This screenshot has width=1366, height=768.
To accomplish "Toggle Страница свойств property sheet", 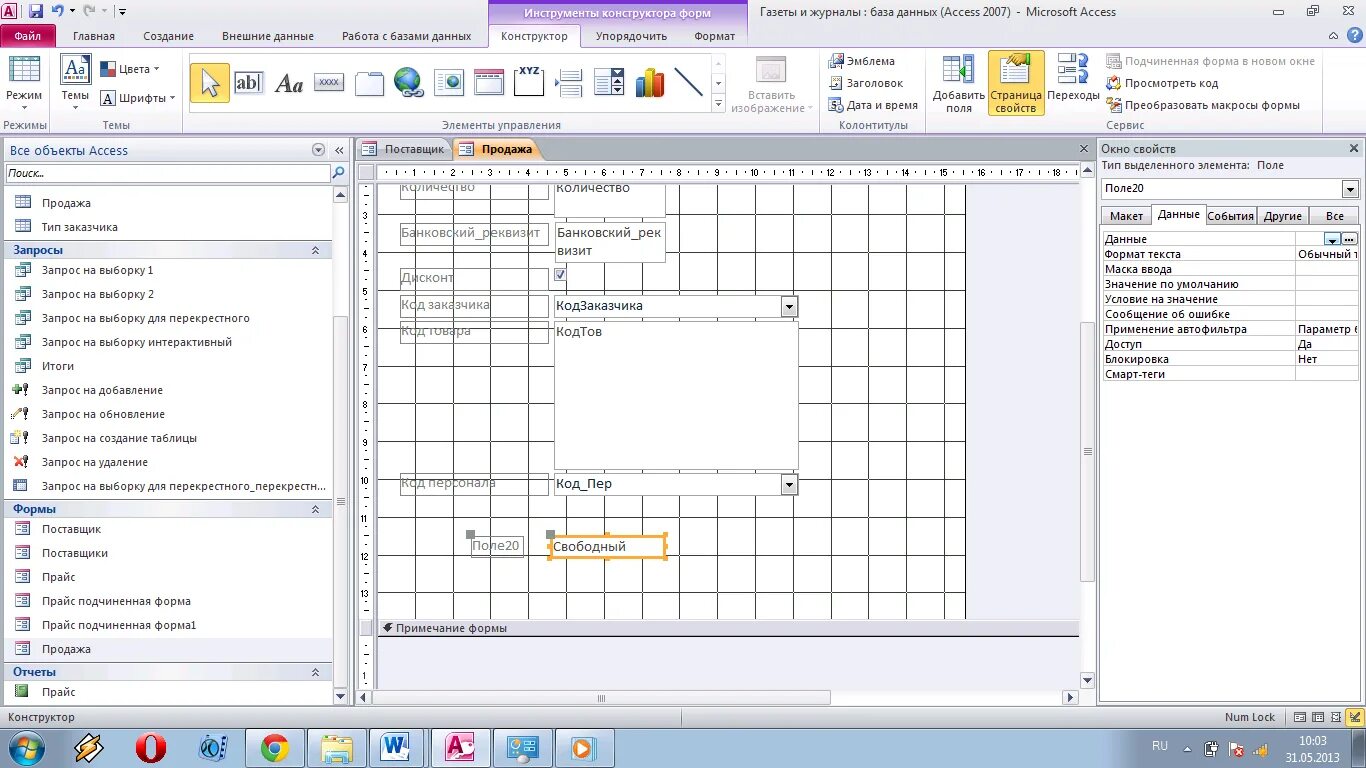I will [1016, 84].
